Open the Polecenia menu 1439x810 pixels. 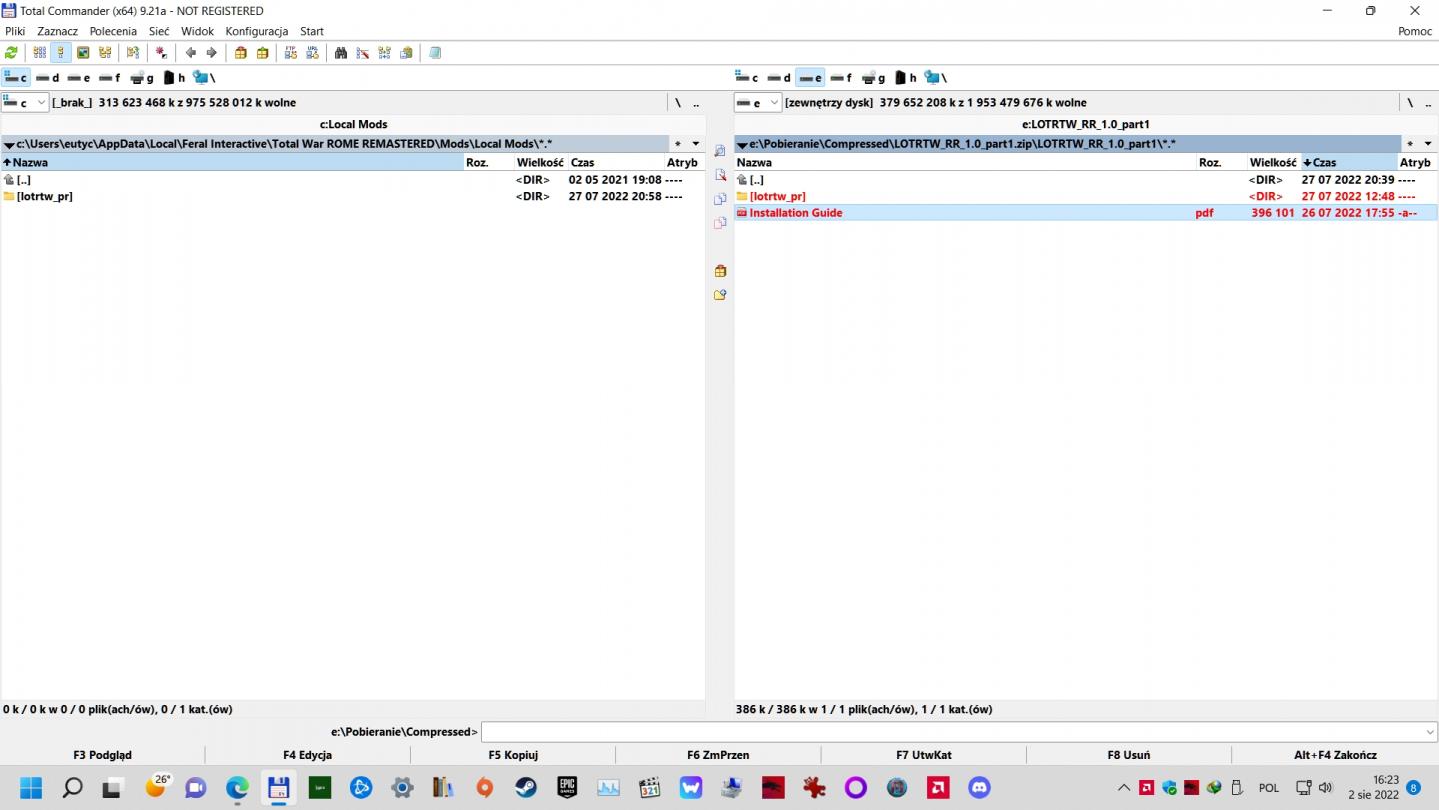tap(113, 31)
